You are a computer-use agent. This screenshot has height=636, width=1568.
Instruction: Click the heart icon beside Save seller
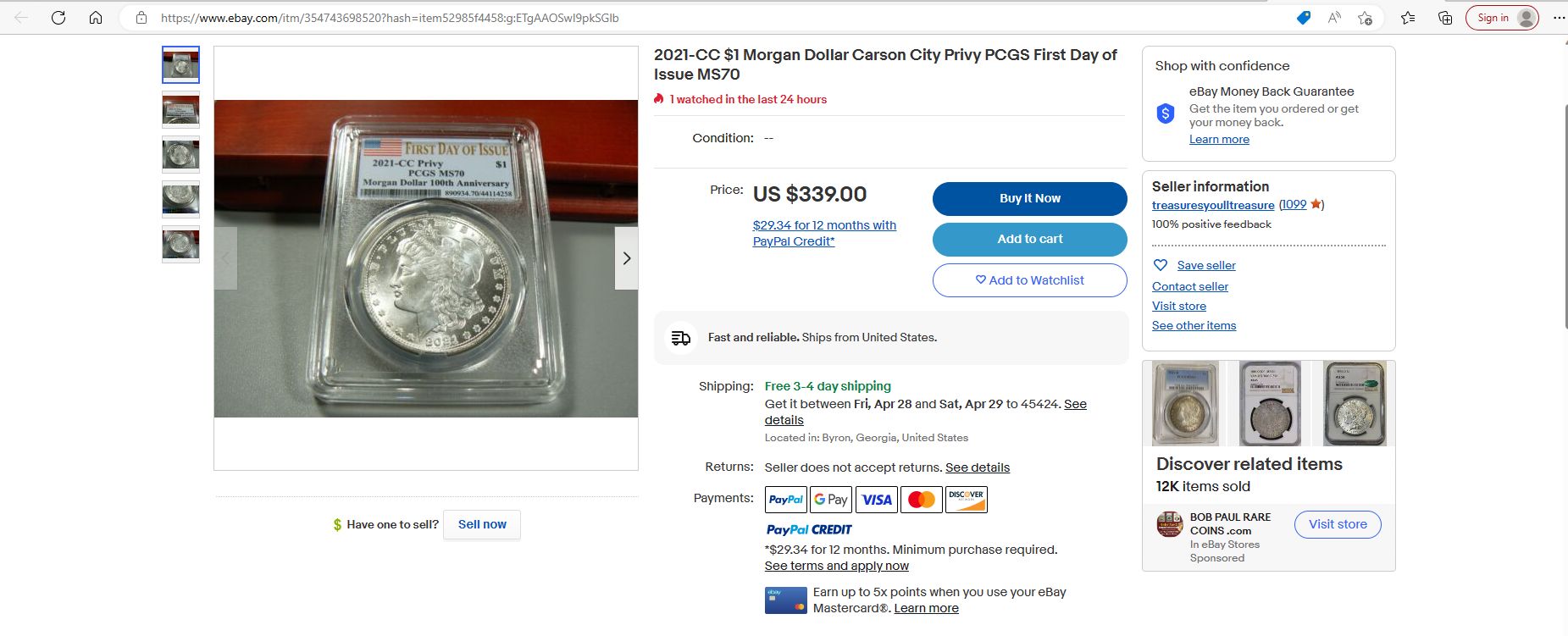[x=1161, y=265]
